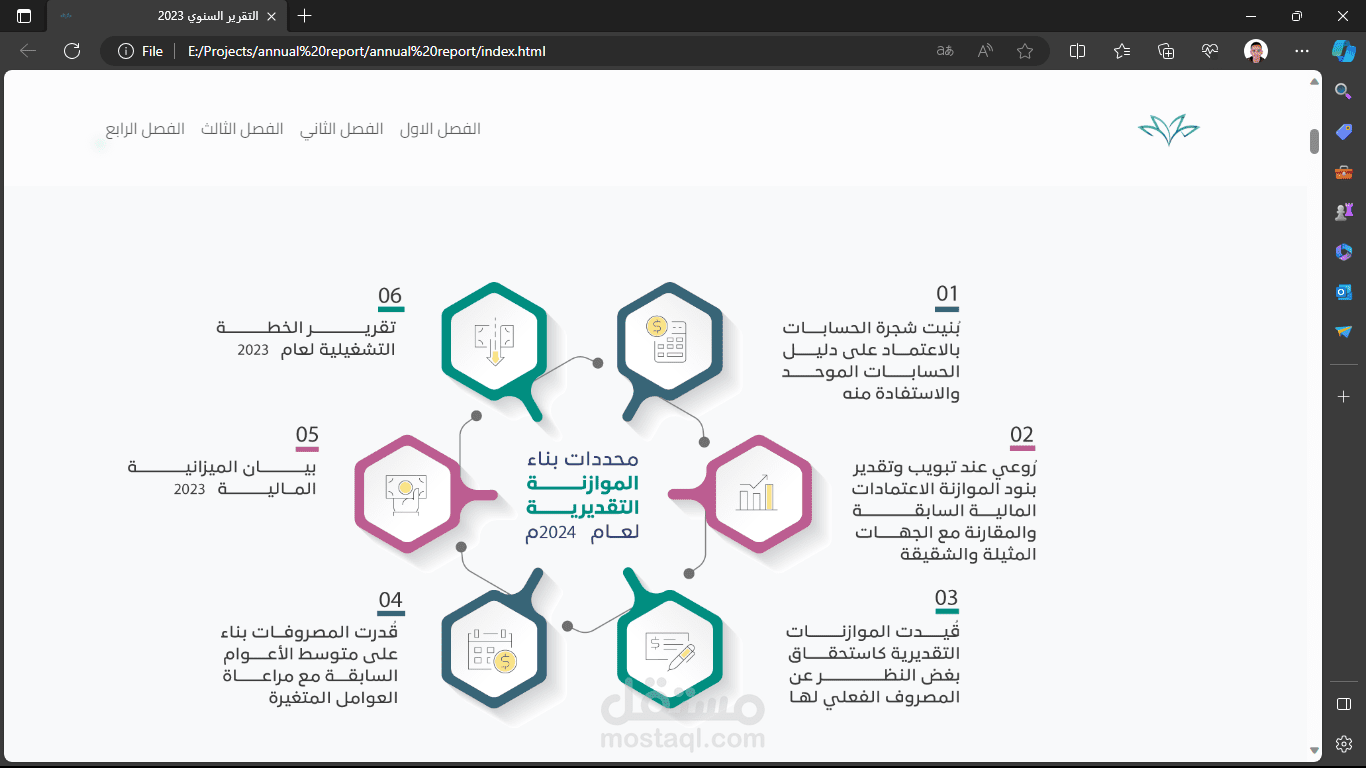Image resolution: width=1366 pixels, height=768 pixels.
Task: Click the number 06 heading
Action: click(390, 296)
